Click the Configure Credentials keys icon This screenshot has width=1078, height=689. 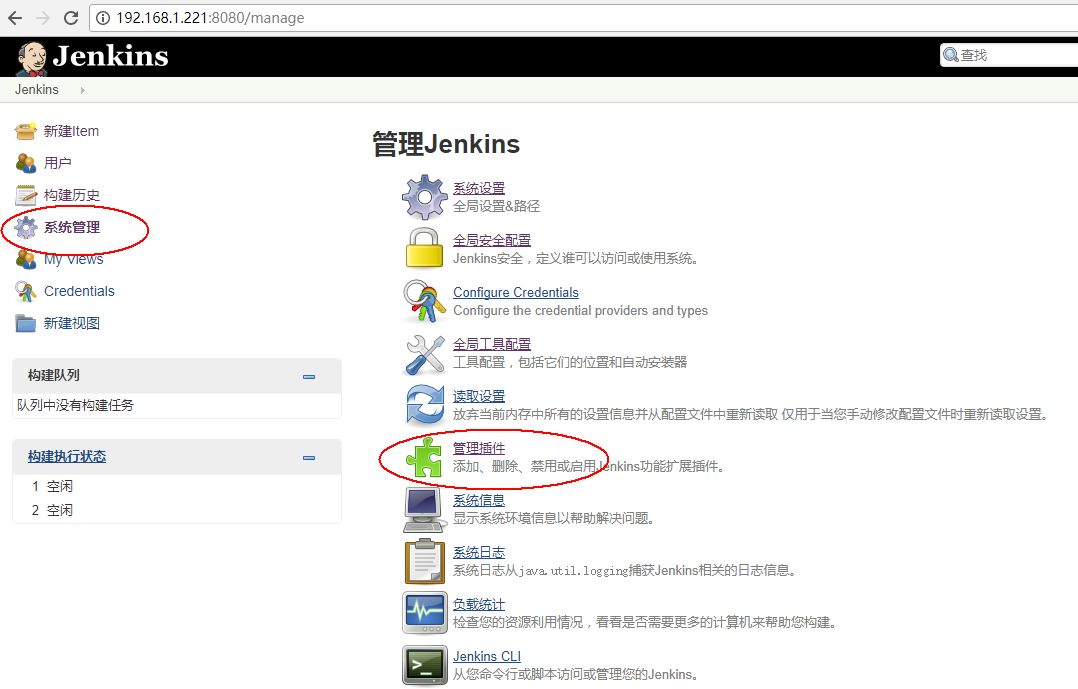click(424, 300)
